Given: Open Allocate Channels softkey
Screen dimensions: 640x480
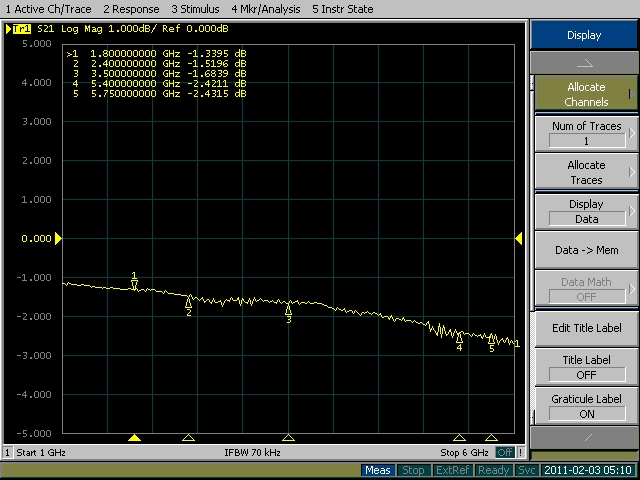Looking at the screenshot, I should (586, 94).
